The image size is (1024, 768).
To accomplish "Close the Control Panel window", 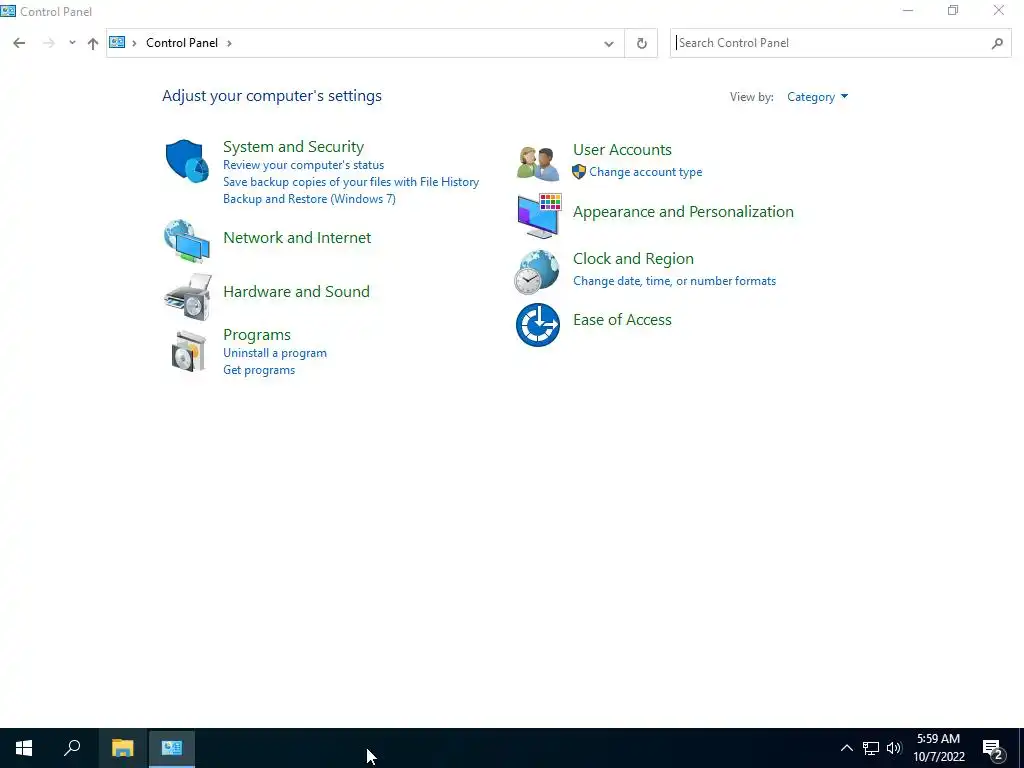I will pyautogui.click(x=999, y=10).
